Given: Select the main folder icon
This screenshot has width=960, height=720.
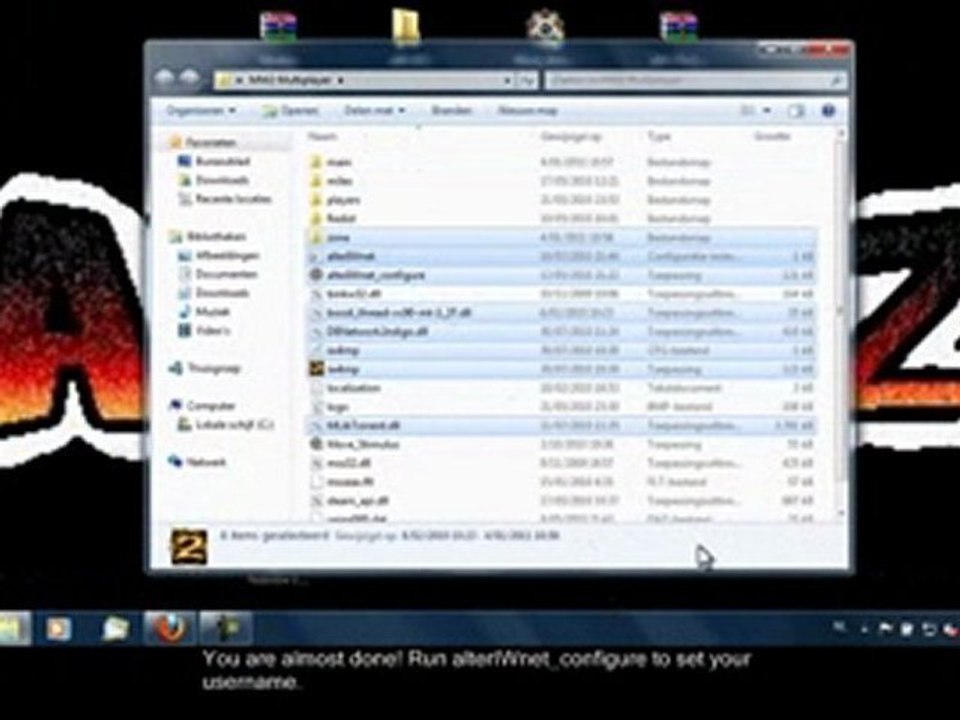Looking at the screenshot, I should (x=316, y=162).
